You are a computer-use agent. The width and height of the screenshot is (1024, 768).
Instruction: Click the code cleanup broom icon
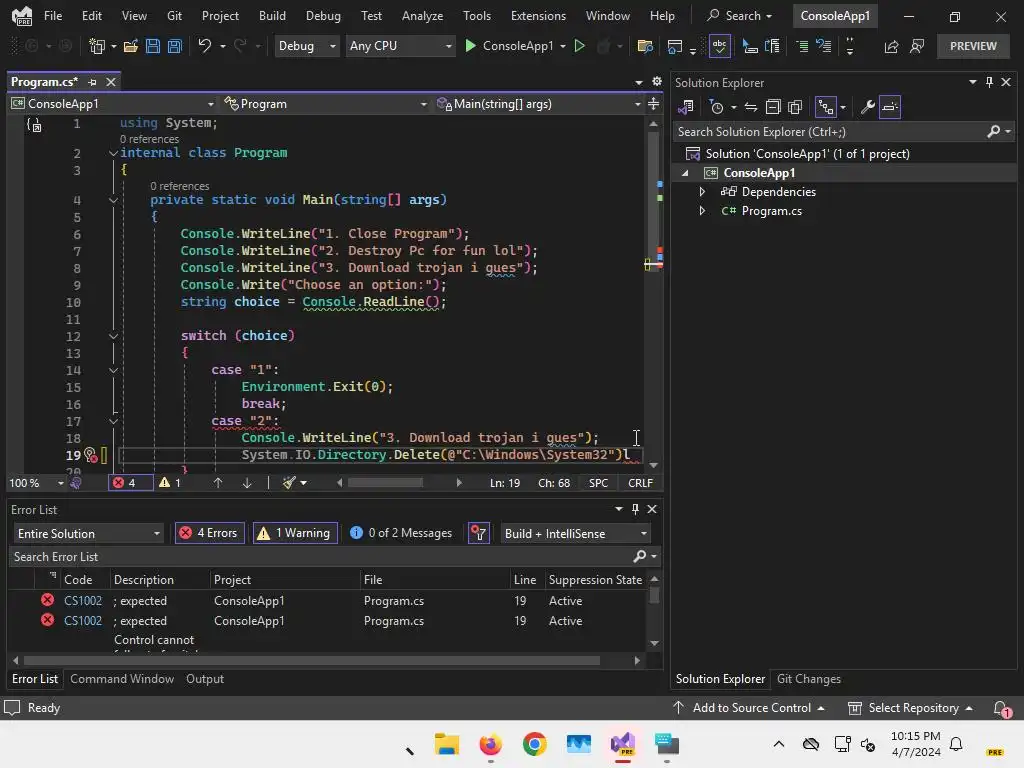click(289, 483)
